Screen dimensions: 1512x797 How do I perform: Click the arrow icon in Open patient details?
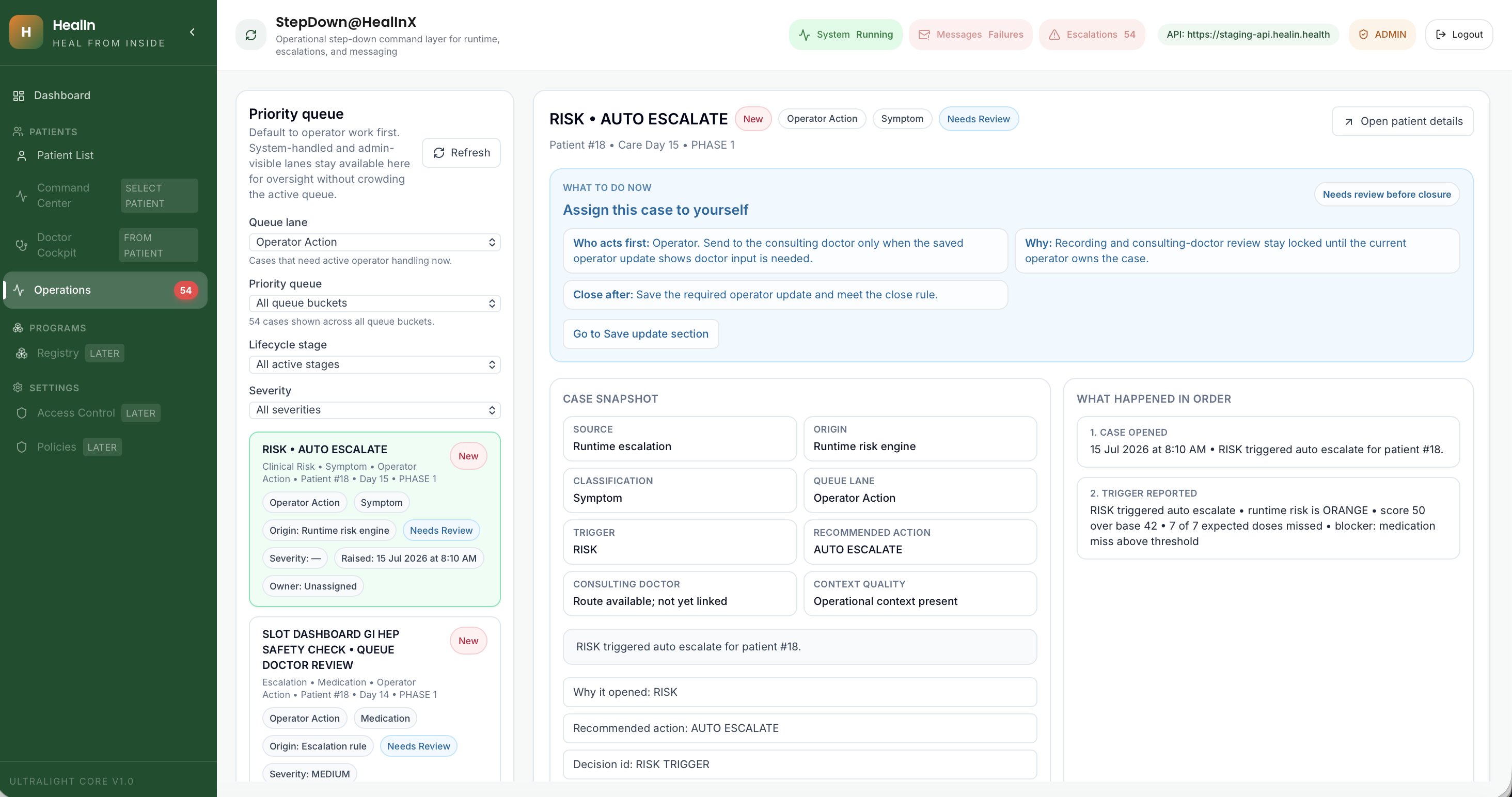tap(1349, 121)
